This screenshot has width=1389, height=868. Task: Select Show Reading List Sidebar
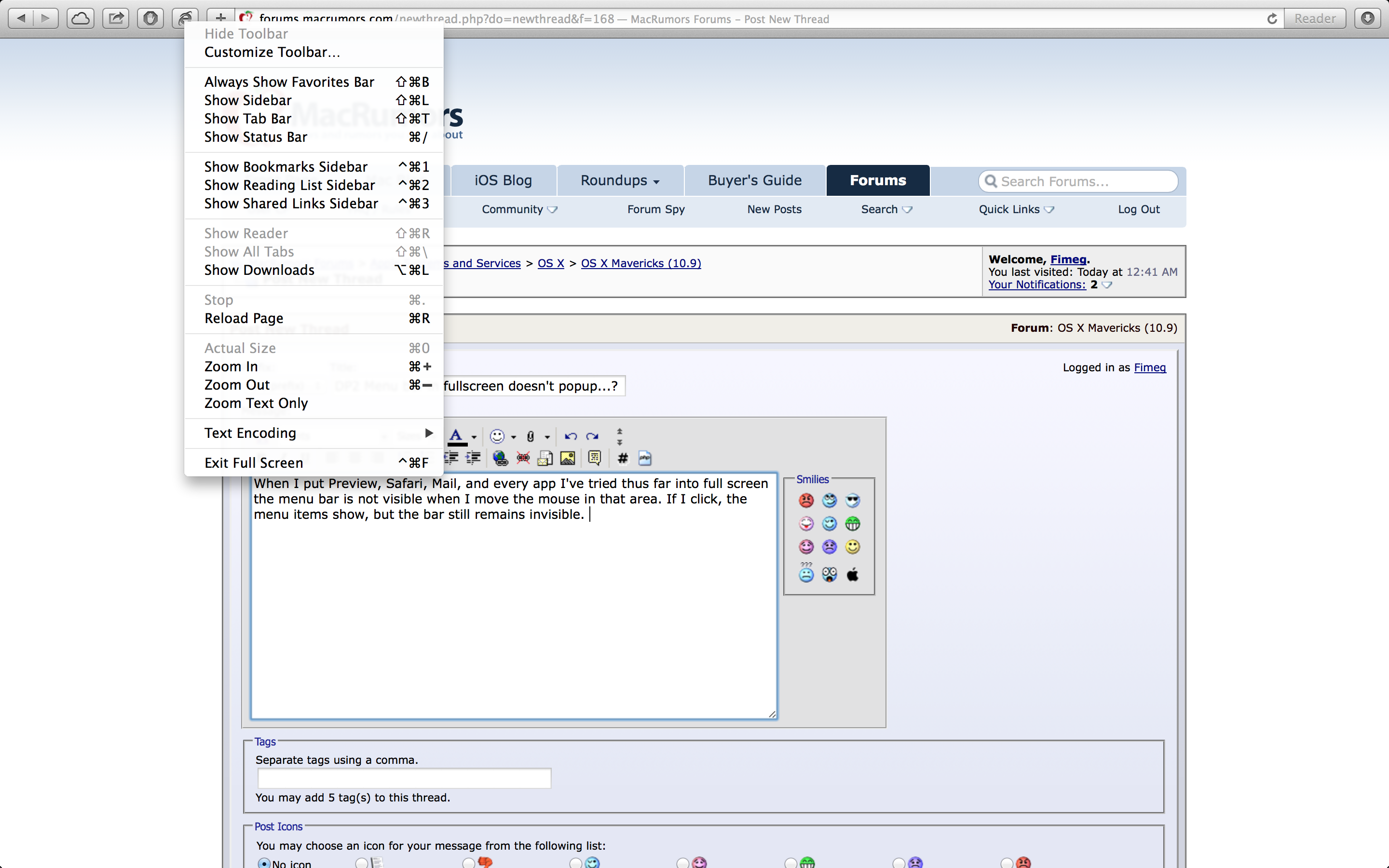click(314, 186)
